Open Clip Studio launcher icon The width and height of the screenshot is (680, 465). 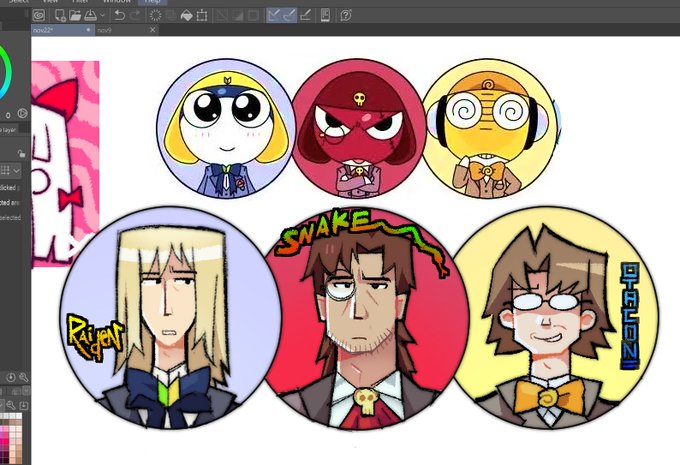[x=39, y=16]
